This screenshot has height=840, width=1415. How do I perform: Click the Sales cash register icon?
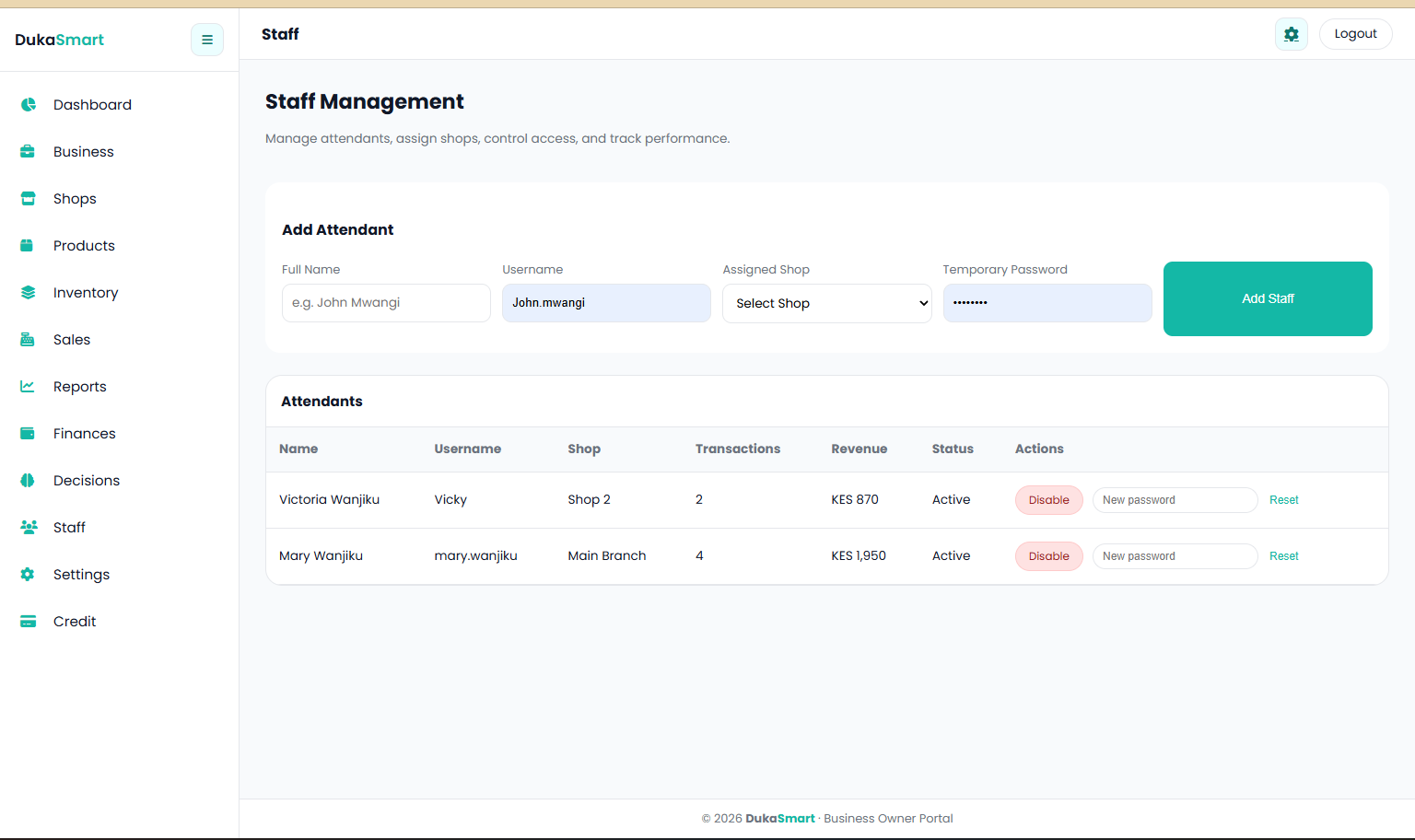pyautogui.click(x=28, y=340)
